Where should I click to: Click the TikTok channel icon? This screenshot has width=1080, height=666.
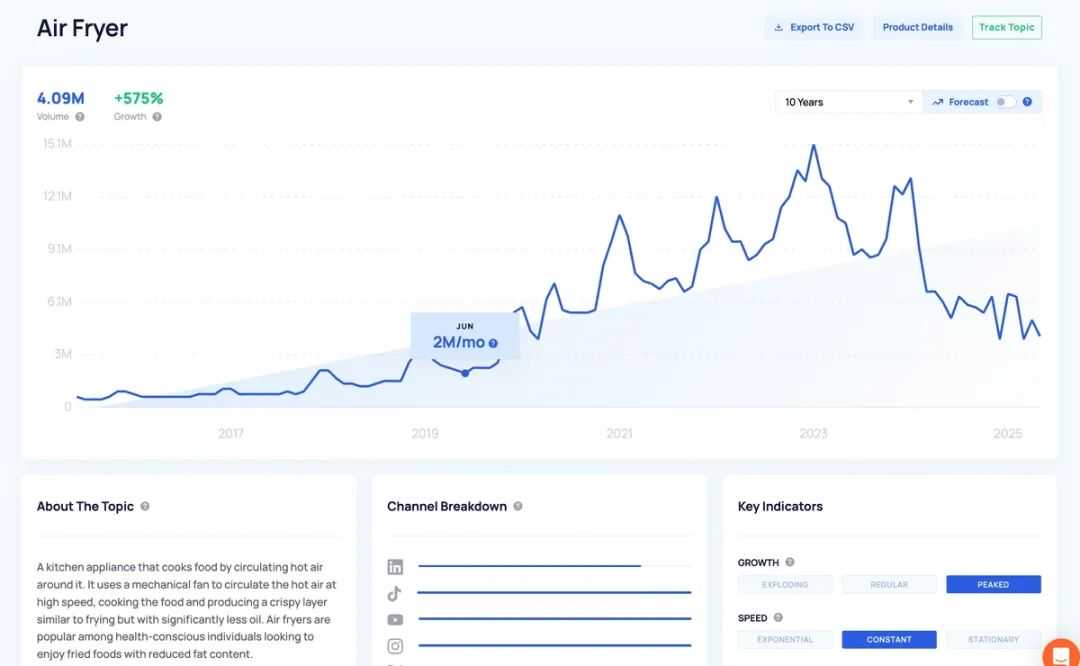tap(395, 593)
